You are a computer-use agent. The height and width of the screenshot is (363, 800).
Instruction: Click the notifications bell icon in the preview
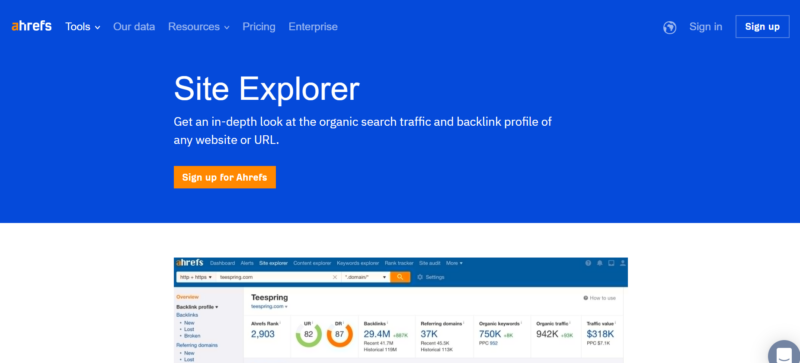click(x=599, y=263)
